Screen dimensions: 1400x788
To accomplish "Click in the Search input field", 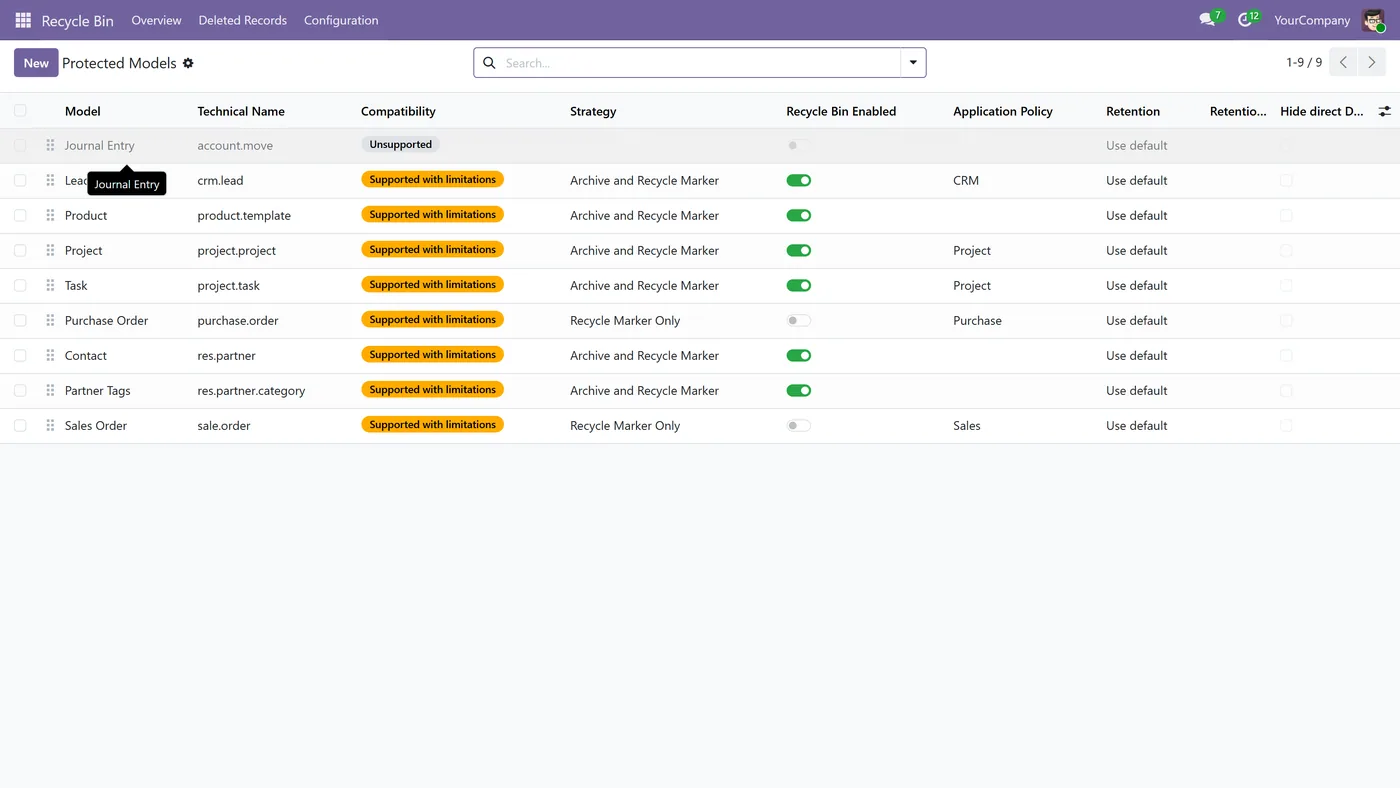I will [x=700, y=63].
